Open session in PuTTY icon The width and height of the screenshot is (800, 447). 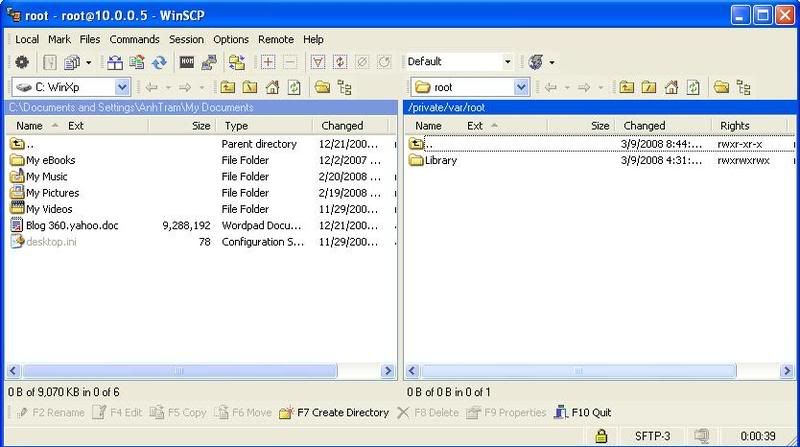pyautogui.click(x=209, y=62)
